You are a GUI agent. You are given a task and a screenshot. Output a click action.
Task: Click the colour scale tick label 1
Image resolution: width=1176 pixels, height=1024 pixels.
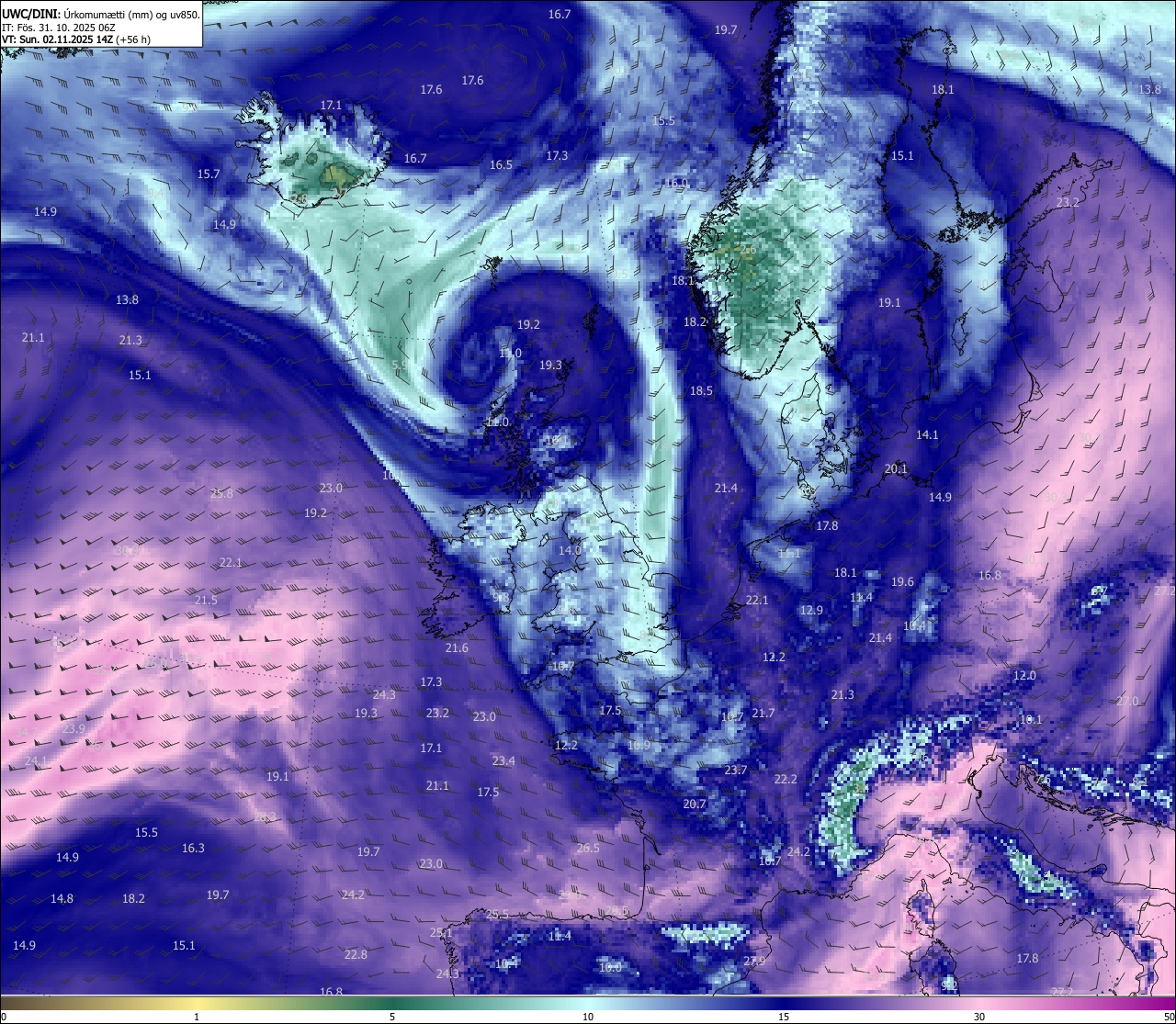coord(197,1017)
